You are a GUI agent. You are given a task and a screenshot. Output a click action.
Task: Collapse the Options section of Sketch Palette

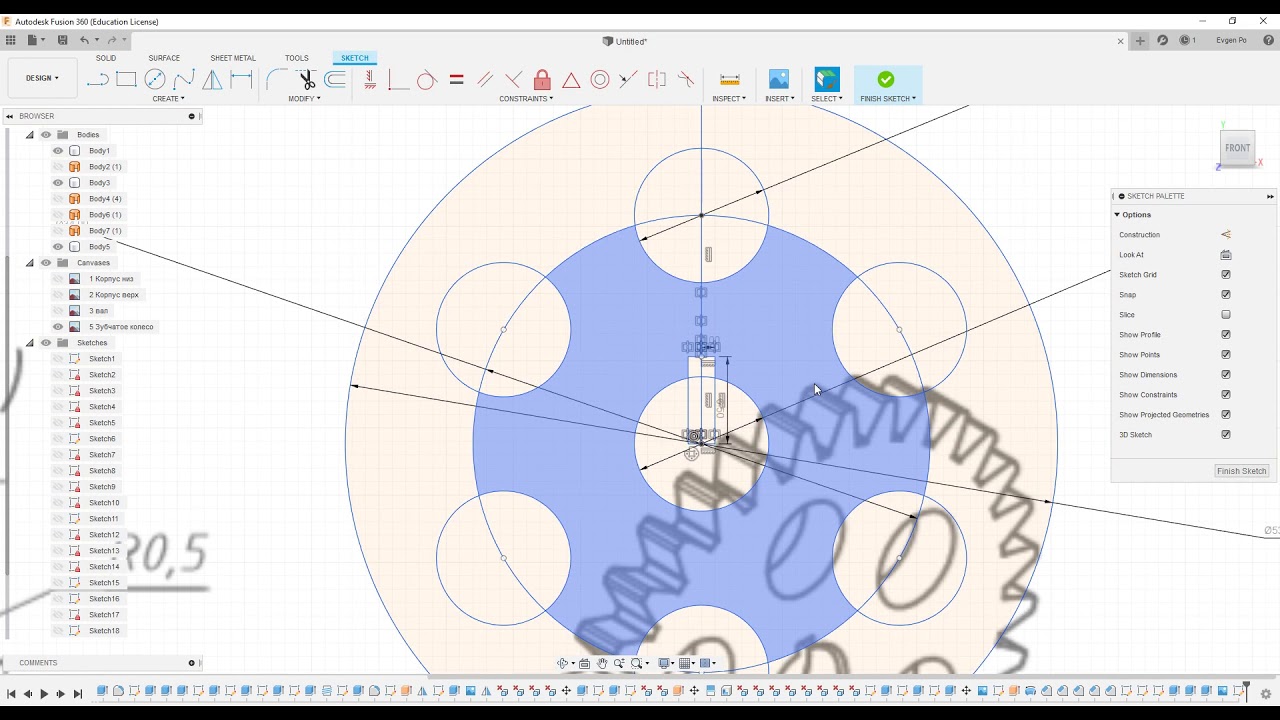point(1117,215)
